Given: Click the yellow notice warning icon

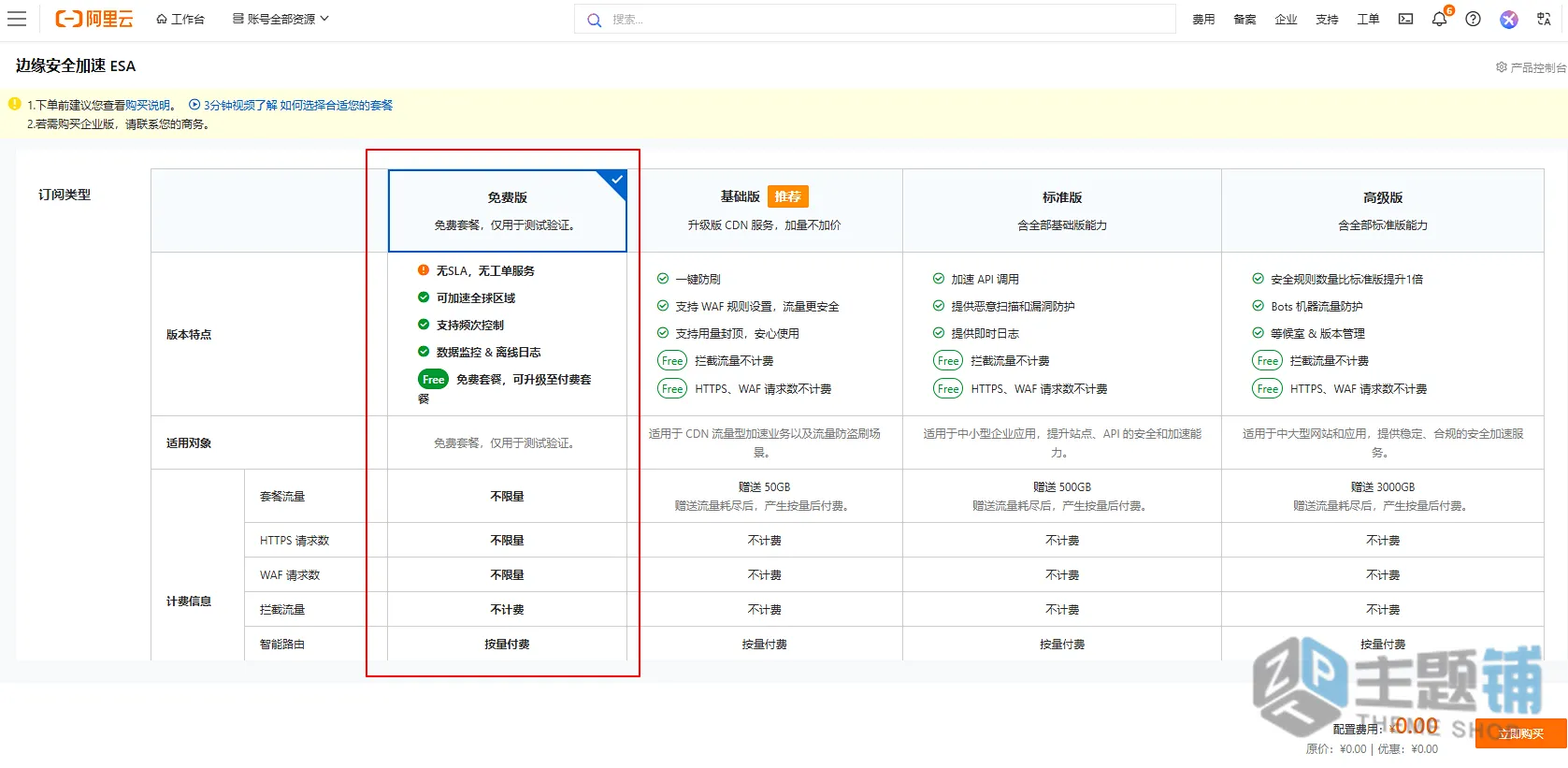Looking at the screenshot, I should coord(14,104).
